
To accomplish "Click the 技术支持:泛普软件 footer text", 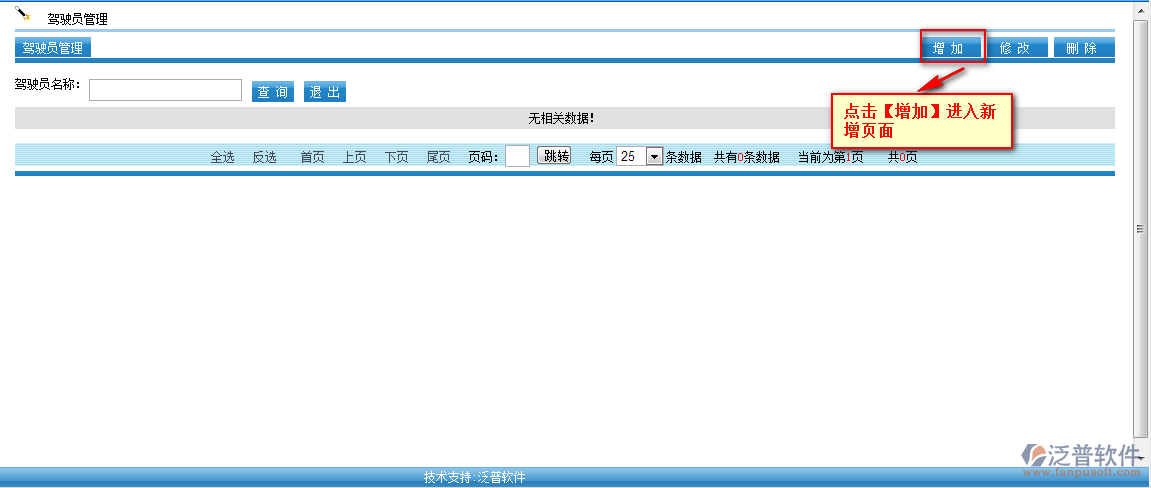I will [474, 477].
